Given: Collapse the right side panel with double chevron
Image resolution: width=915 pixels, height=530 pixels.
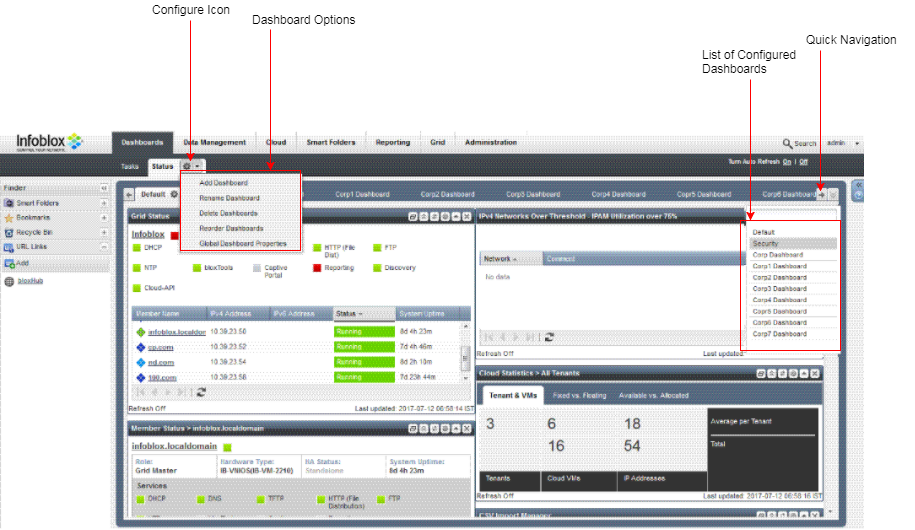Looking at the screenshot, I should pyautogui.click(x=858, y=184).
